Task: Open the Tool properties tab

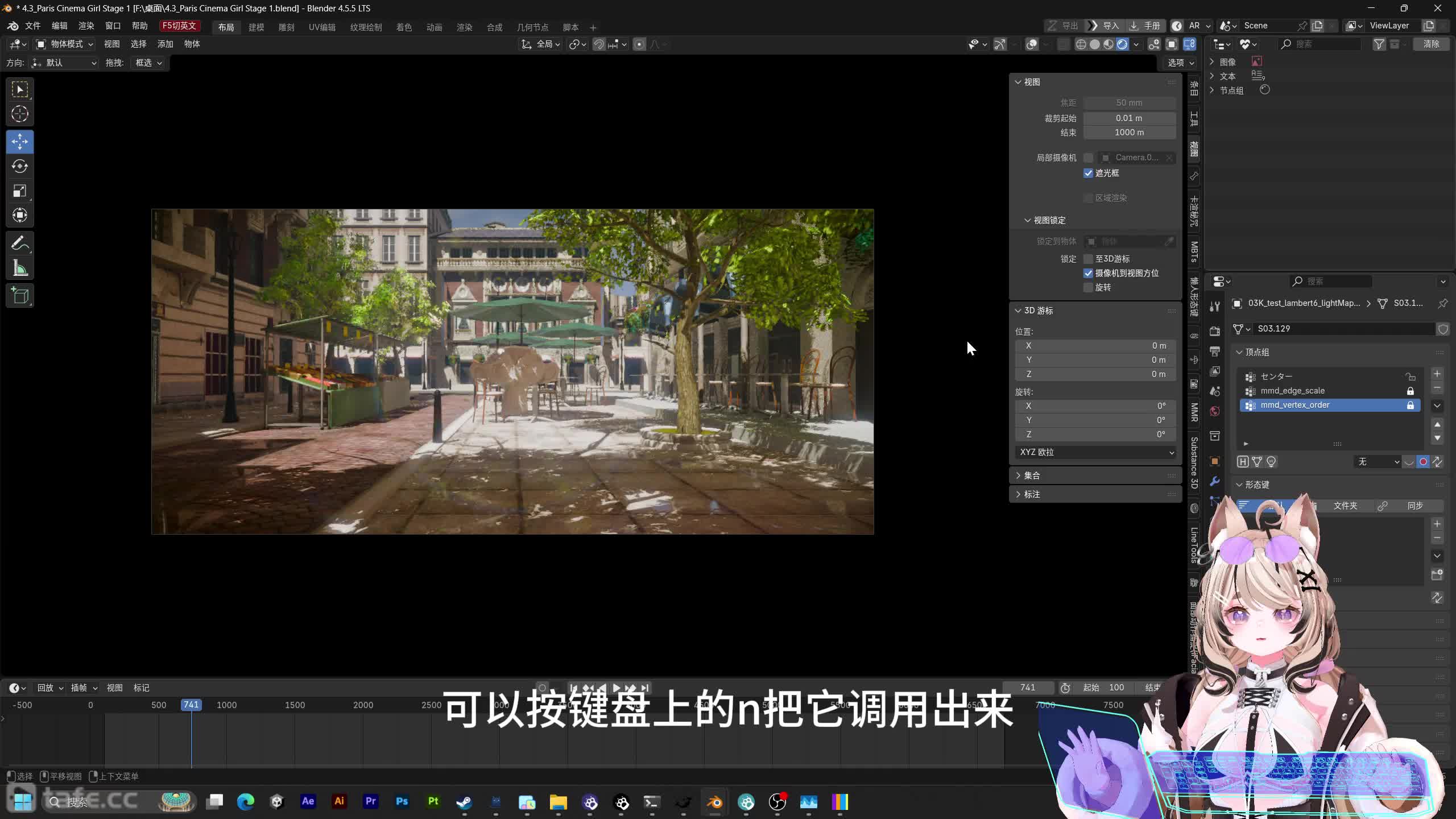Action: click(1215, 307)
